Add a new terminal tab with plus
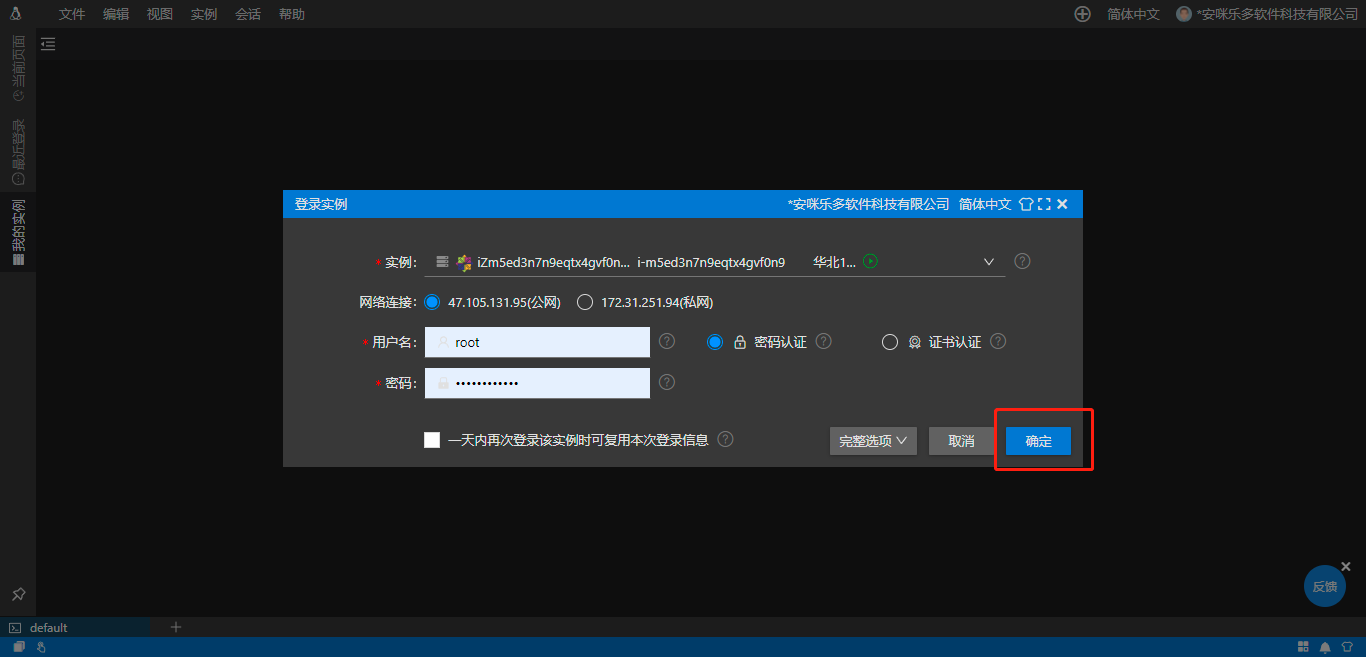 click(x=176, y=627)
